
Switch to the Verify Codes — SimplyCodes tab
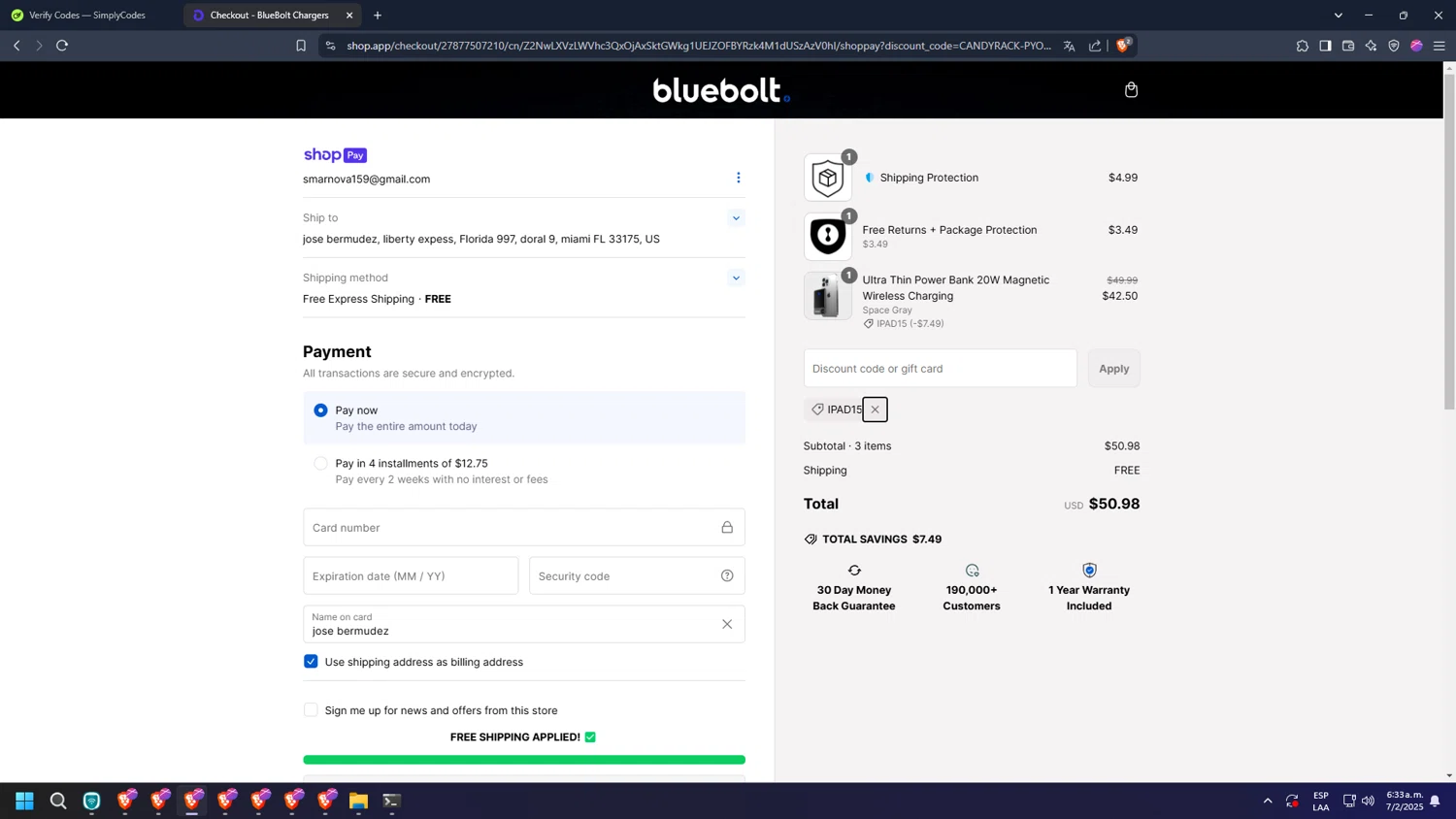click(87, 16)
